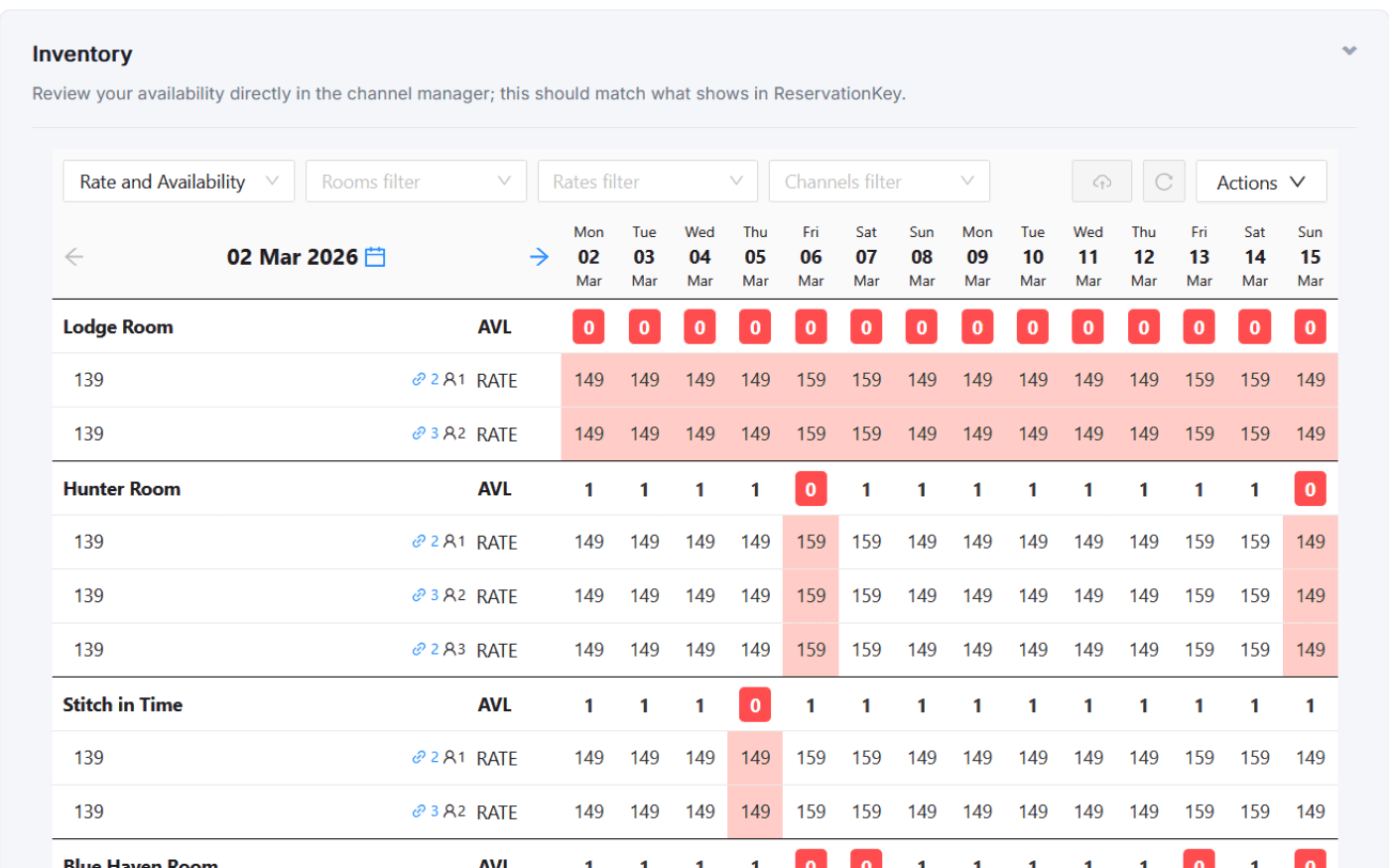Click the link icon on Lodge Room's first rate row
The height and width of the screenshot is (868, 1389).
(x=418, y=380)
